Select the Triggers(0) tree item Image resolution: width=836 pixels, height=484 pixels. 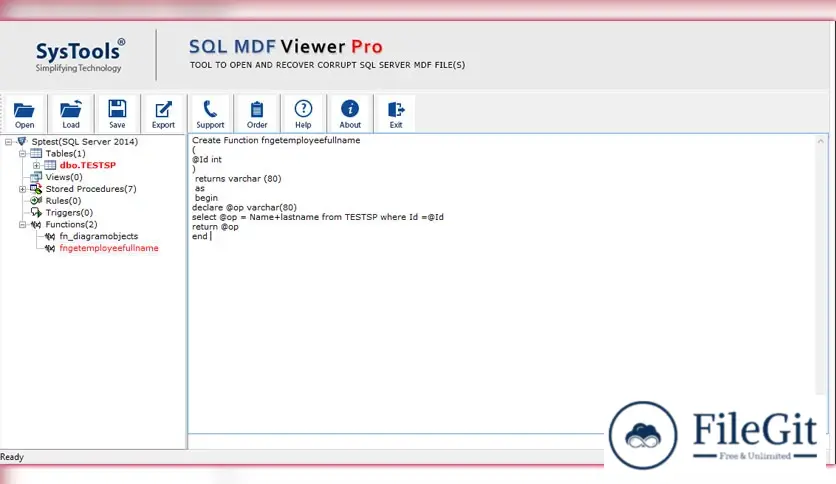69,212
